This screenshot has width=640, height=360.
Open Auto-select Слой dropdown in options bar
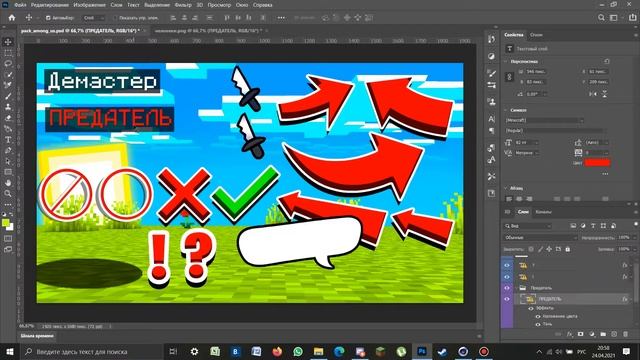94,18
